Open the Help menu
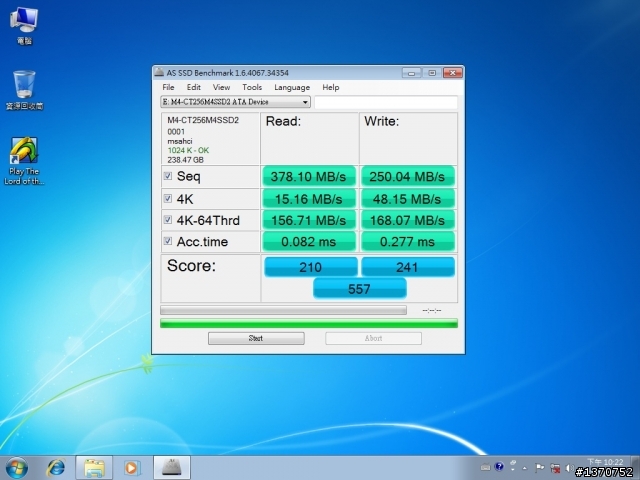 (331, 87)
